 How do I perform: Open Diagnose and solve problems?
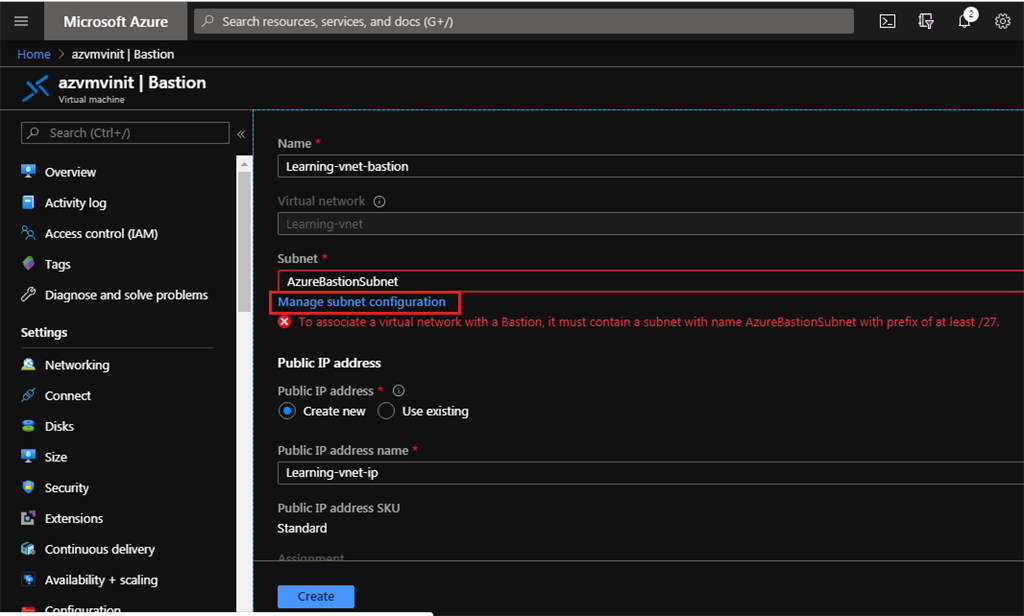pos(125,294)
